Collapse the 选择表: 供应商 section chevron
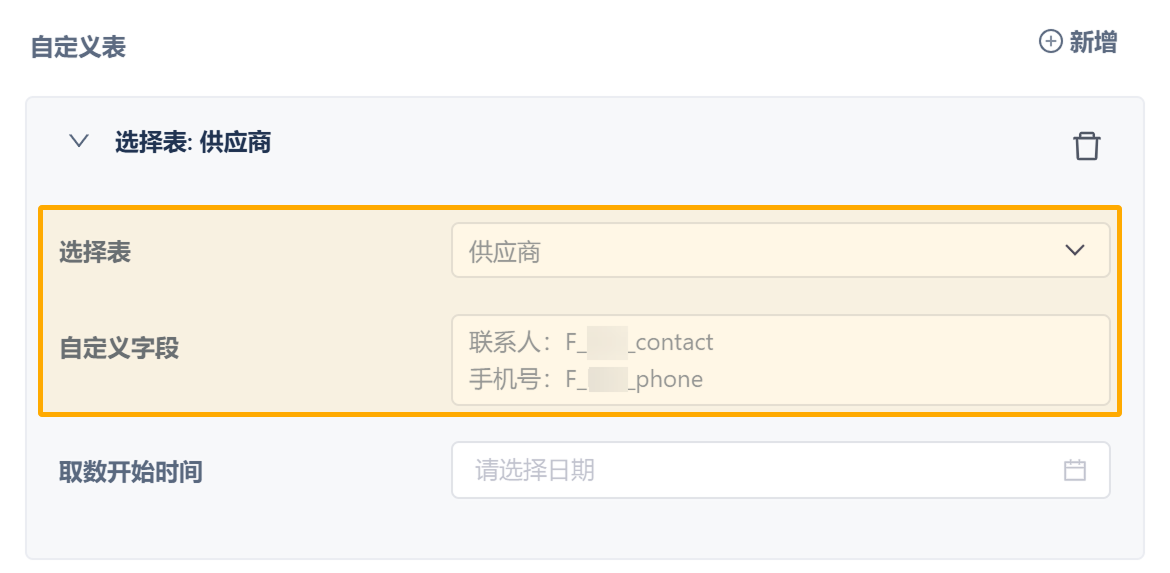 click(79, 142)
